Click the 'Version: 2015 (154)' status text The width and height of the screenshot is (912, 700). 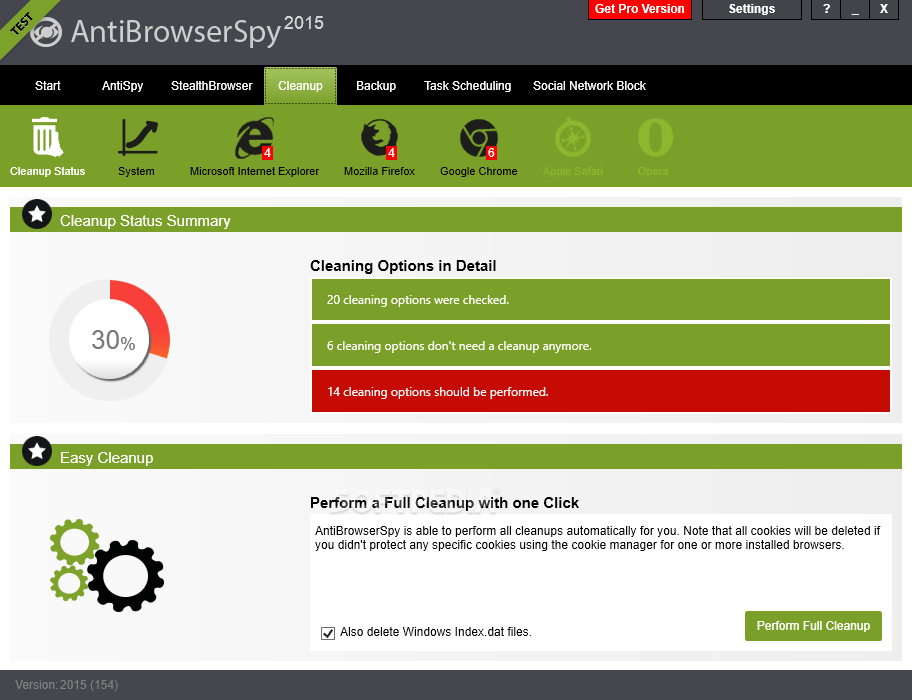click(67, 685)
